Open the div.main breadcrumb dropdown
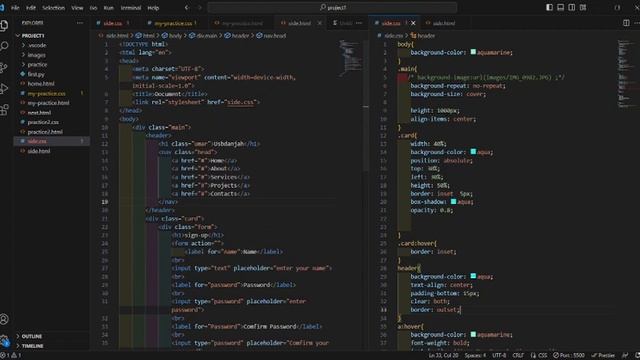This screenshot has height=360, width=640. [203, 36]
